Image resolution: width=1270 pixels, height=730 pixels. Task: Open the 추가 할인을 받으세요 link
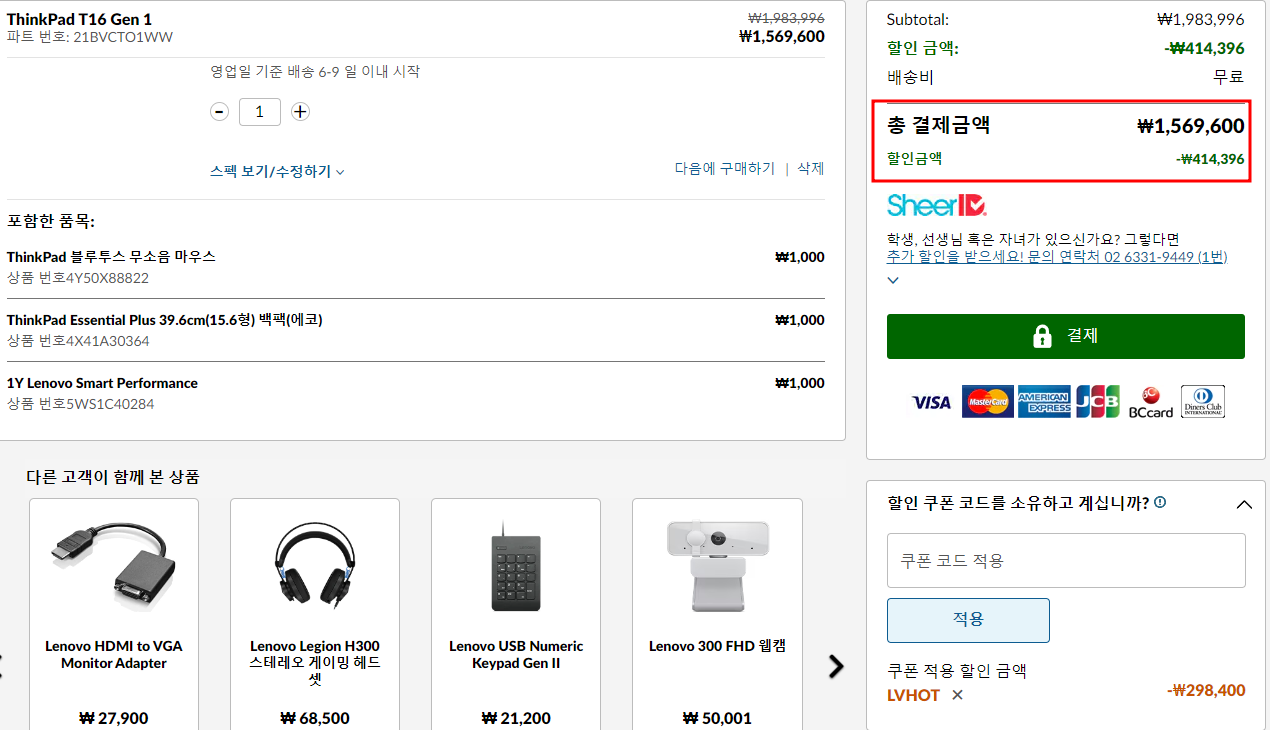point(1057,256)
